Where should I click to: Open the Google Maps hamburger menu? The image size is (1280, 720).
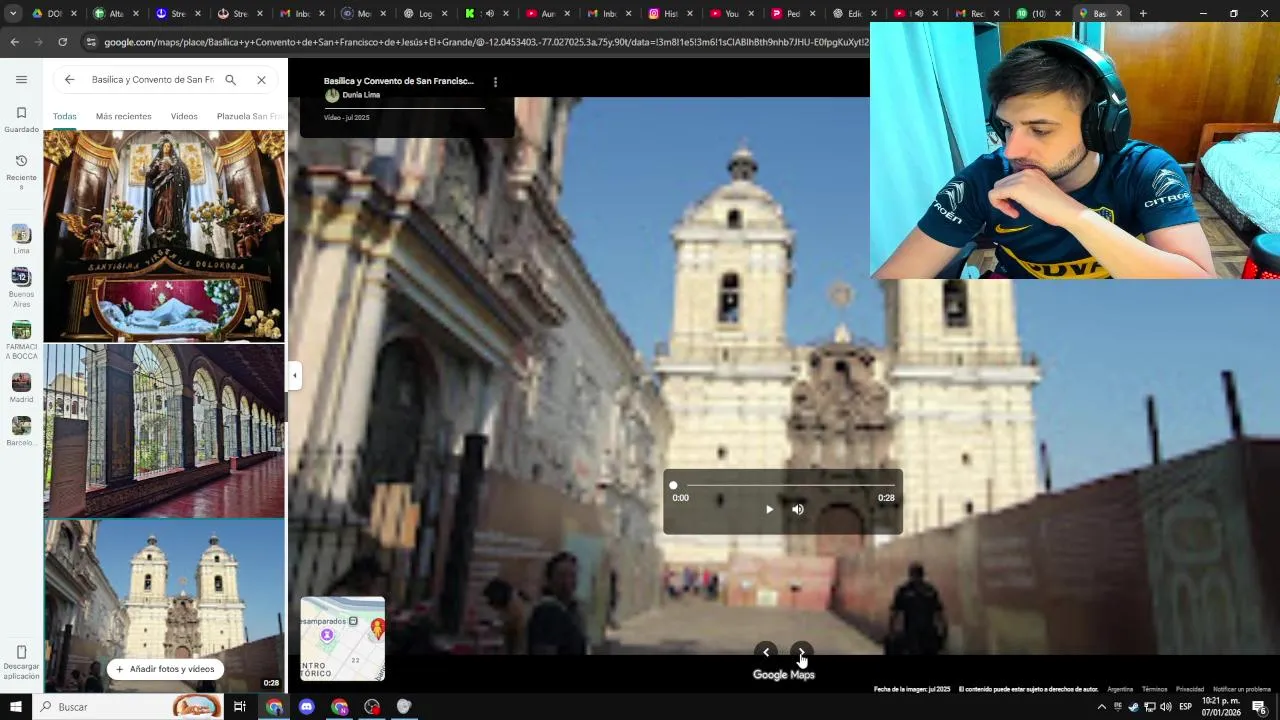pyautogui.click(x=21, y=79)
